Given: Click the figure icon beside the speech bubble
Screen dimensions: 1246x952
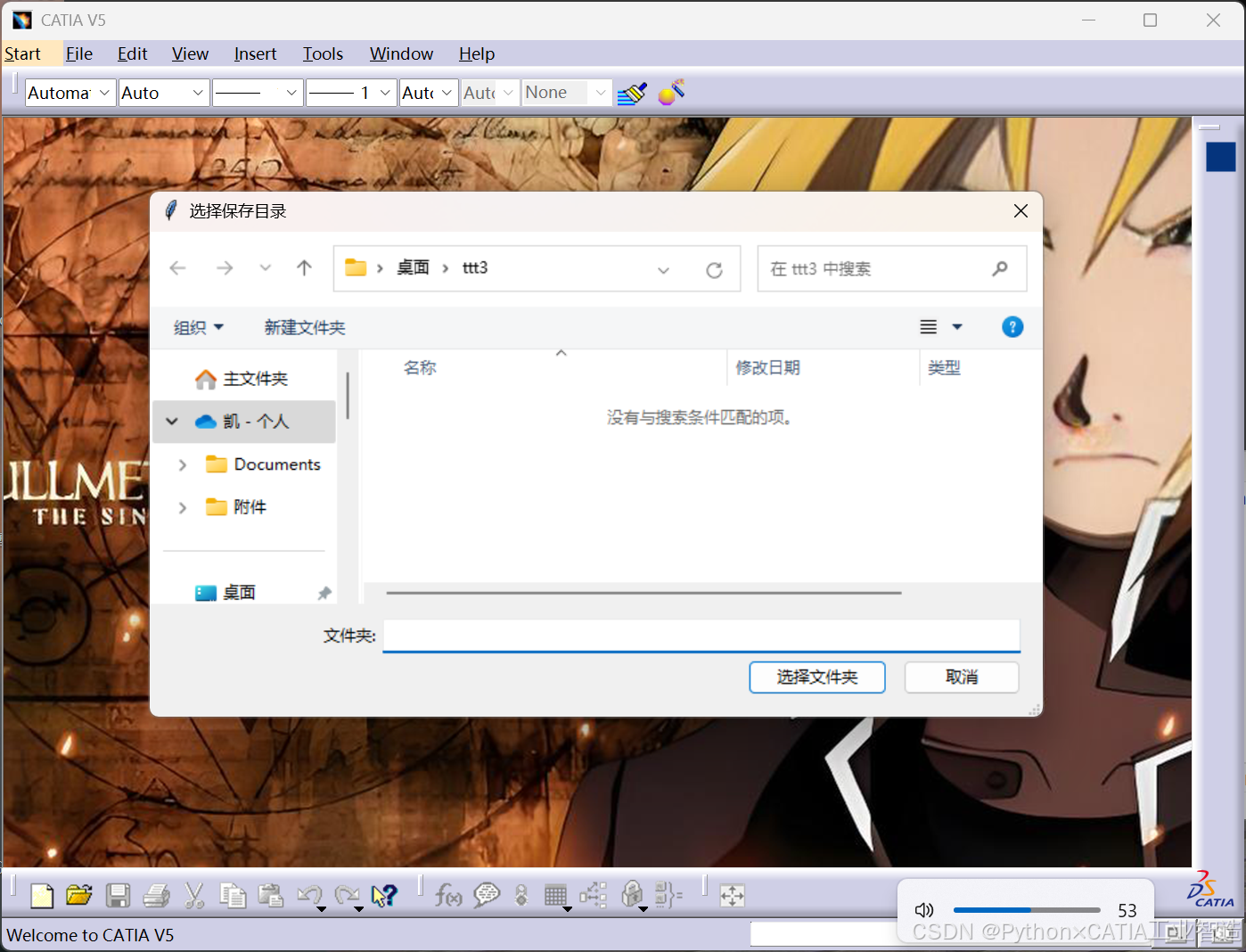Looking at the screenshot, I should pyautogui.click(x=521, y=895).
